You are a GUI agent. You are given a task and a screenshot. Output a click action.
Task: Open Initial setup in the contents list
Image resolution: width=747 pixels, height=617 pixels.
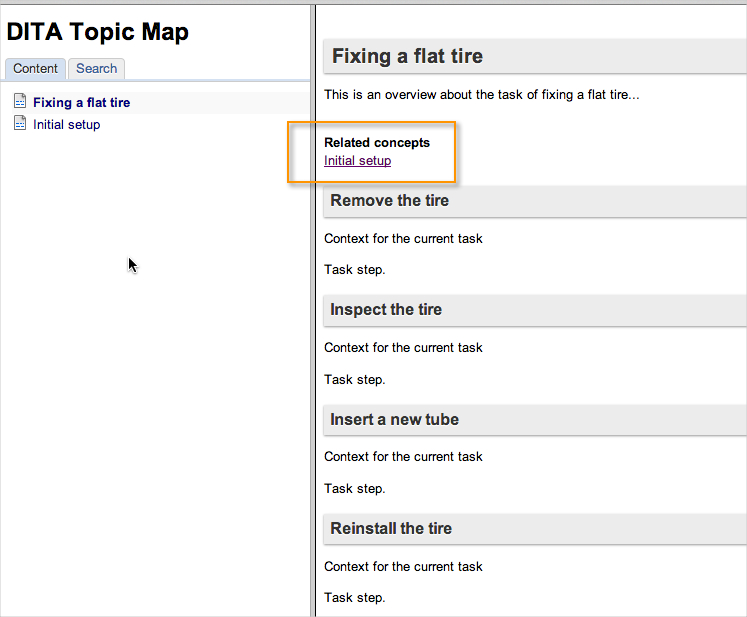pyautogui.click(x=67, y=125)
